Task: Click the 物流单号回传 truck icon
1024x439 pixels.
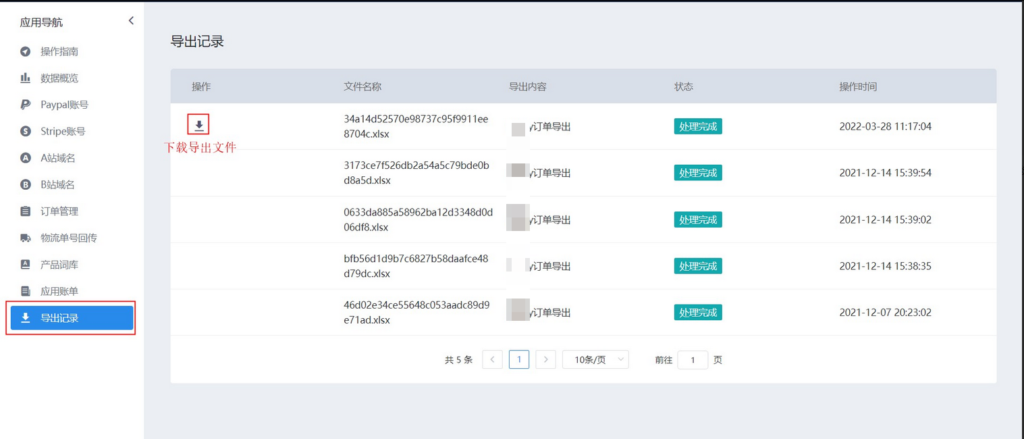Action: [x=25, y=238]
